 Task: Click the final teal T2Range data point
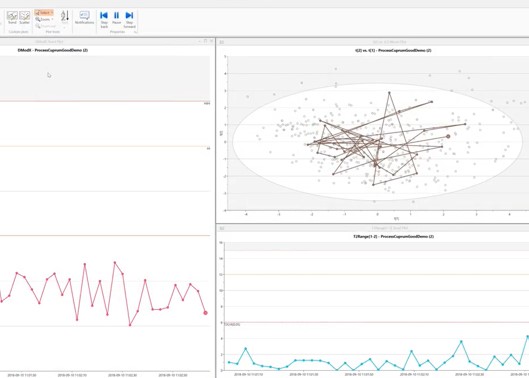[x=527, y=336]
